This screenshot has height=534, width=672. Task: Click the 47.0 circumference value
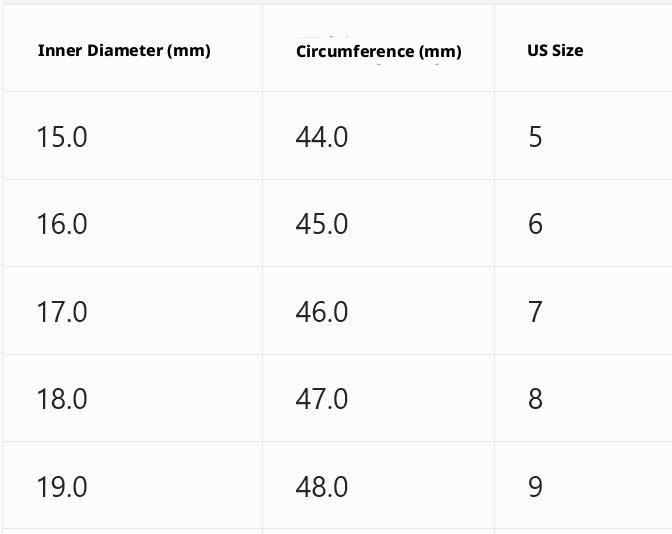[322, 399]
